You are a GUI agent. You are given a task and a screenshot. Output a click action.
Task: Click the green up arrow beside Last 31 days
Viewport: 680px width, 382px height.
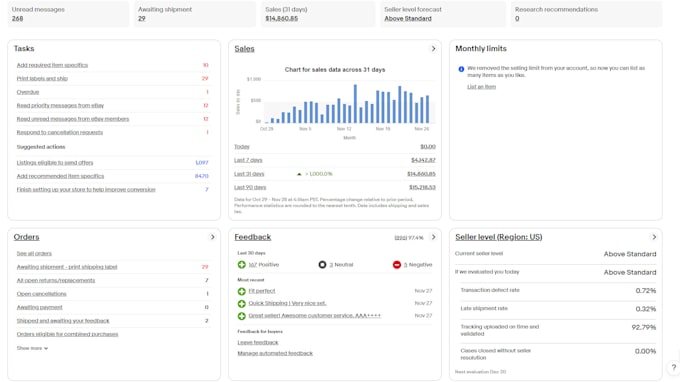(299, 174)
